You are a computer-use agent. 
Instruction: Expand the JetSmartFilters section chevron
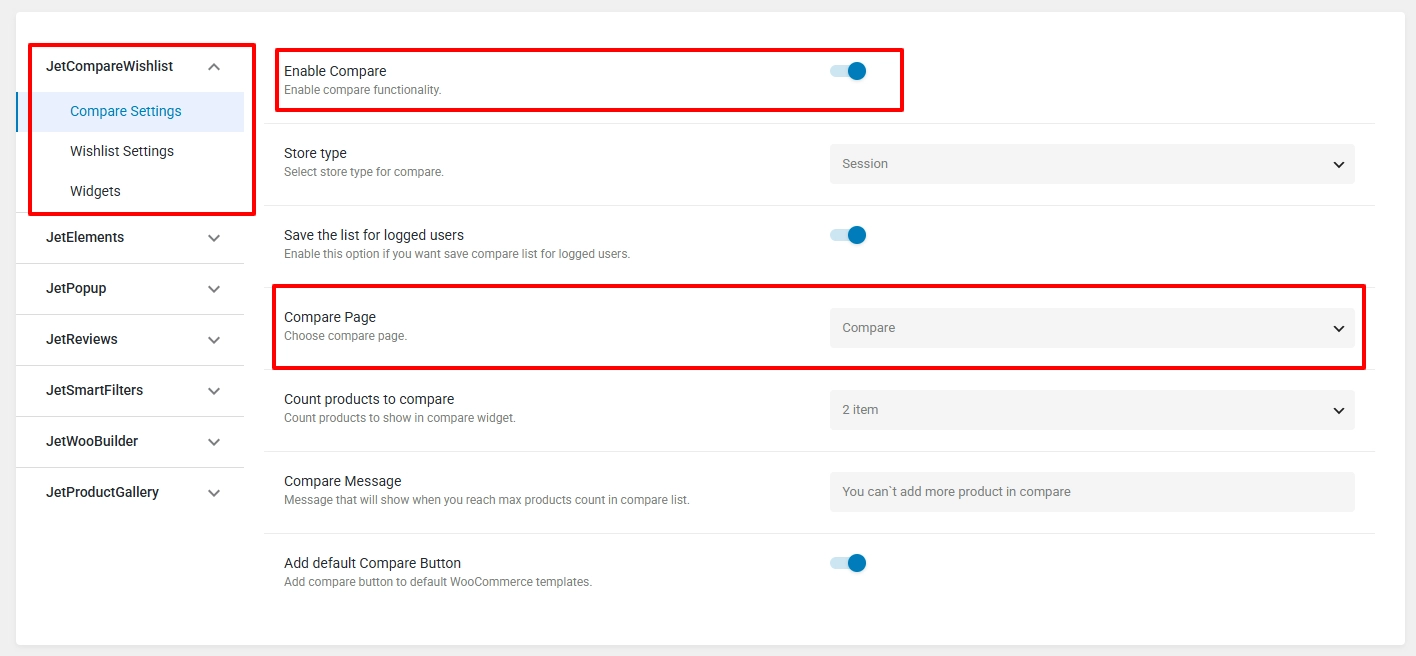tap(213, 391)
